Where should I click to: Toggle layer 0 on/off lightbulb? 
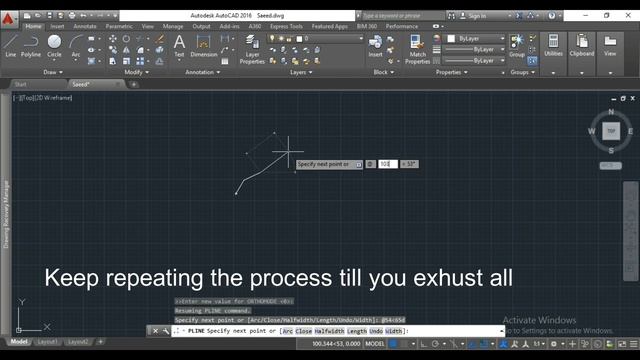click(x=272, y=39)
